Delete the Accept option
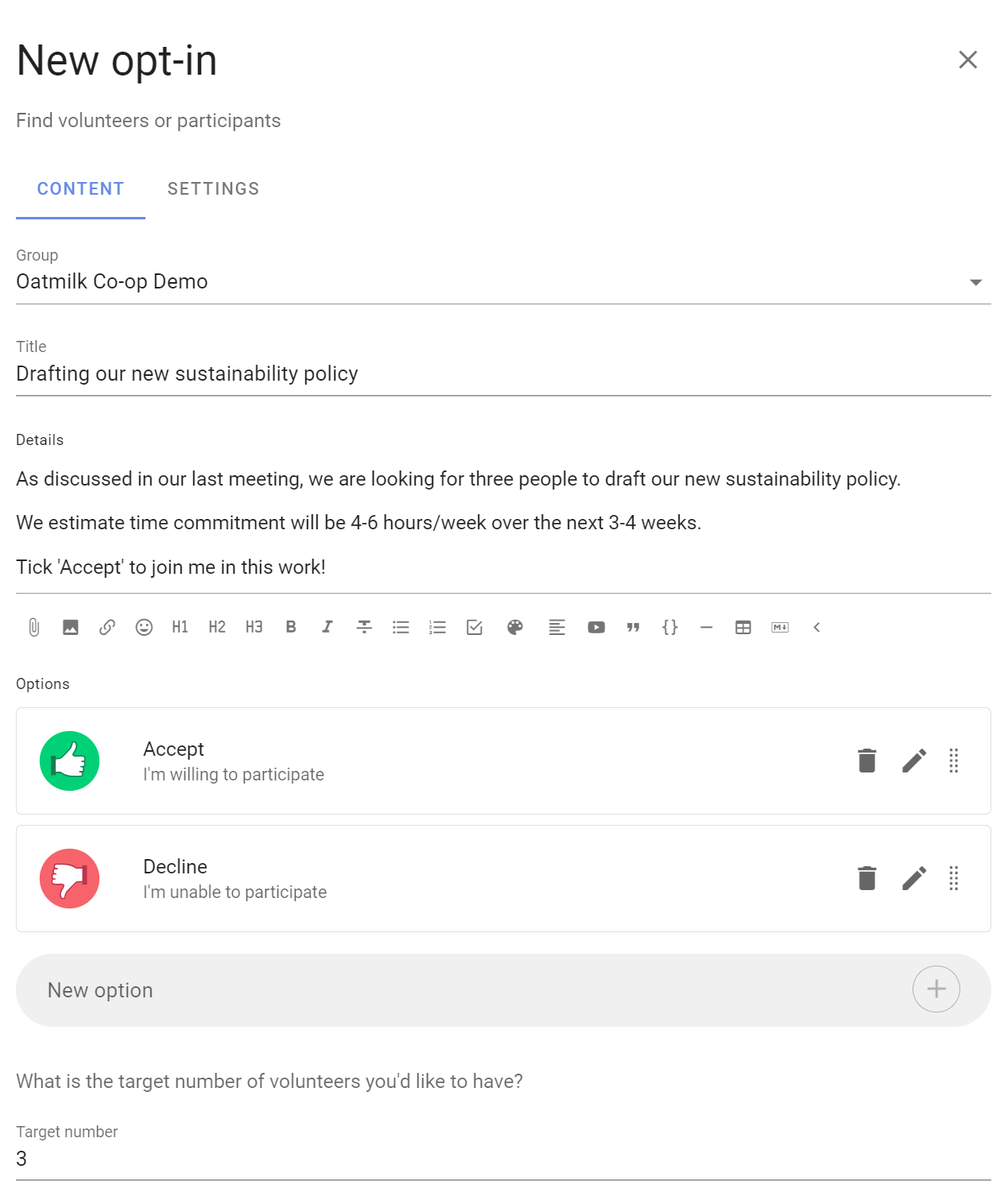Image resolution: width=1004 pixels, height=1204 pixels. click(x=867, y=761)
